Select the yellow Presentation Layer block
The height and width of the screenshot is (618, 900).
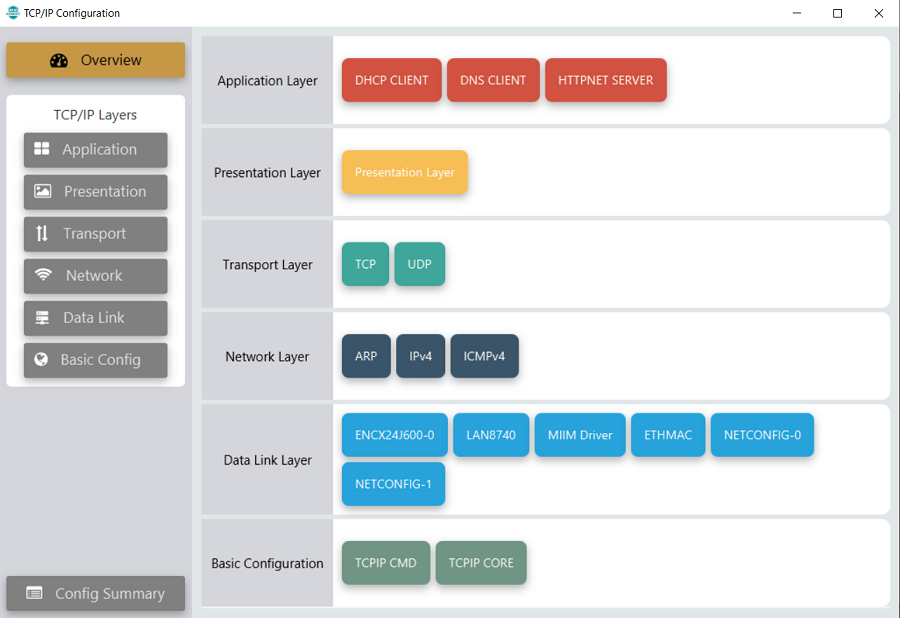[x=404, y=172]
